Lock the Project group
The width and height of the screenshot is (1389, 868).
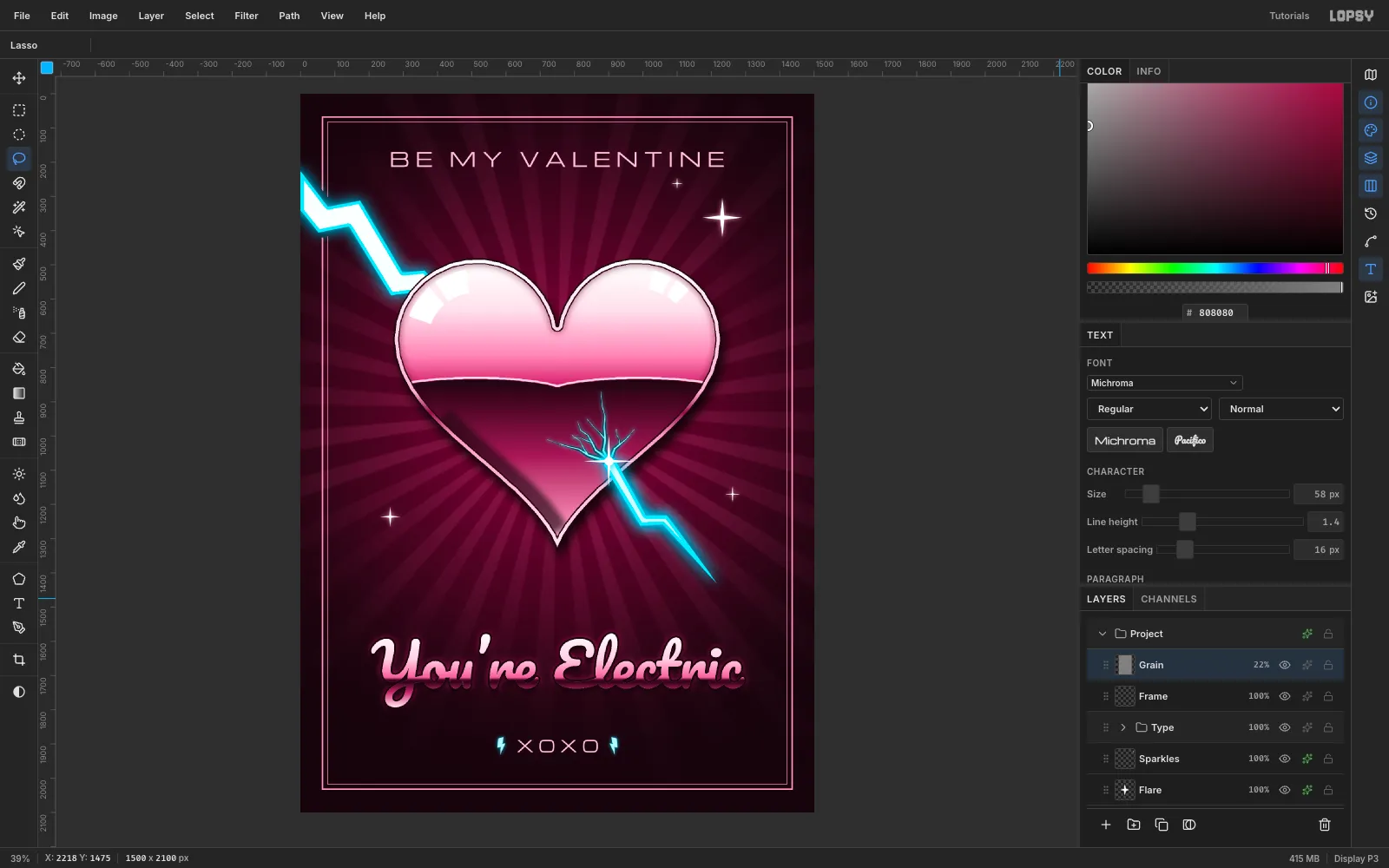1328,634
